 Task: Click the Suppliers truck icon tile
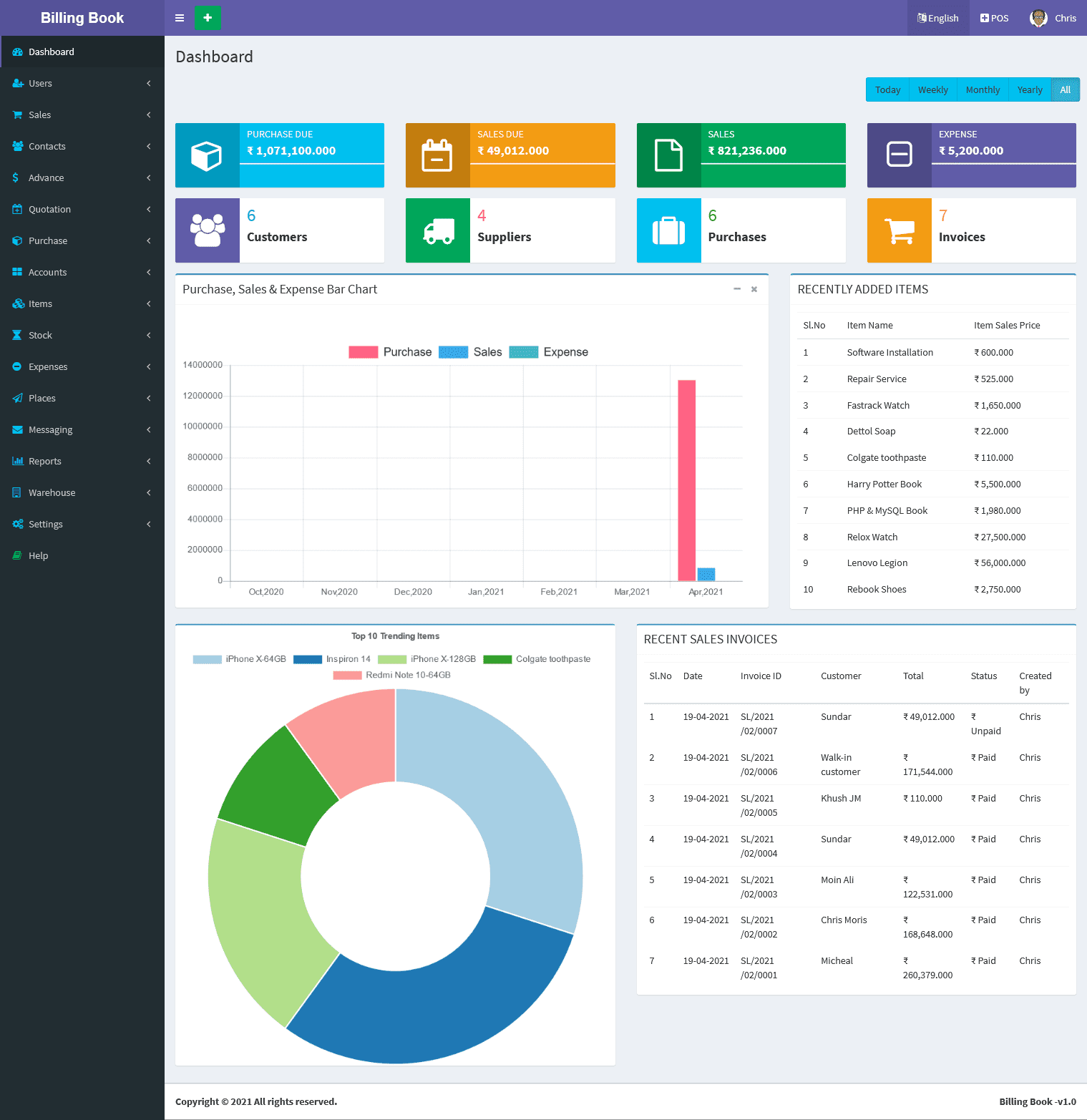pos(438,230)
